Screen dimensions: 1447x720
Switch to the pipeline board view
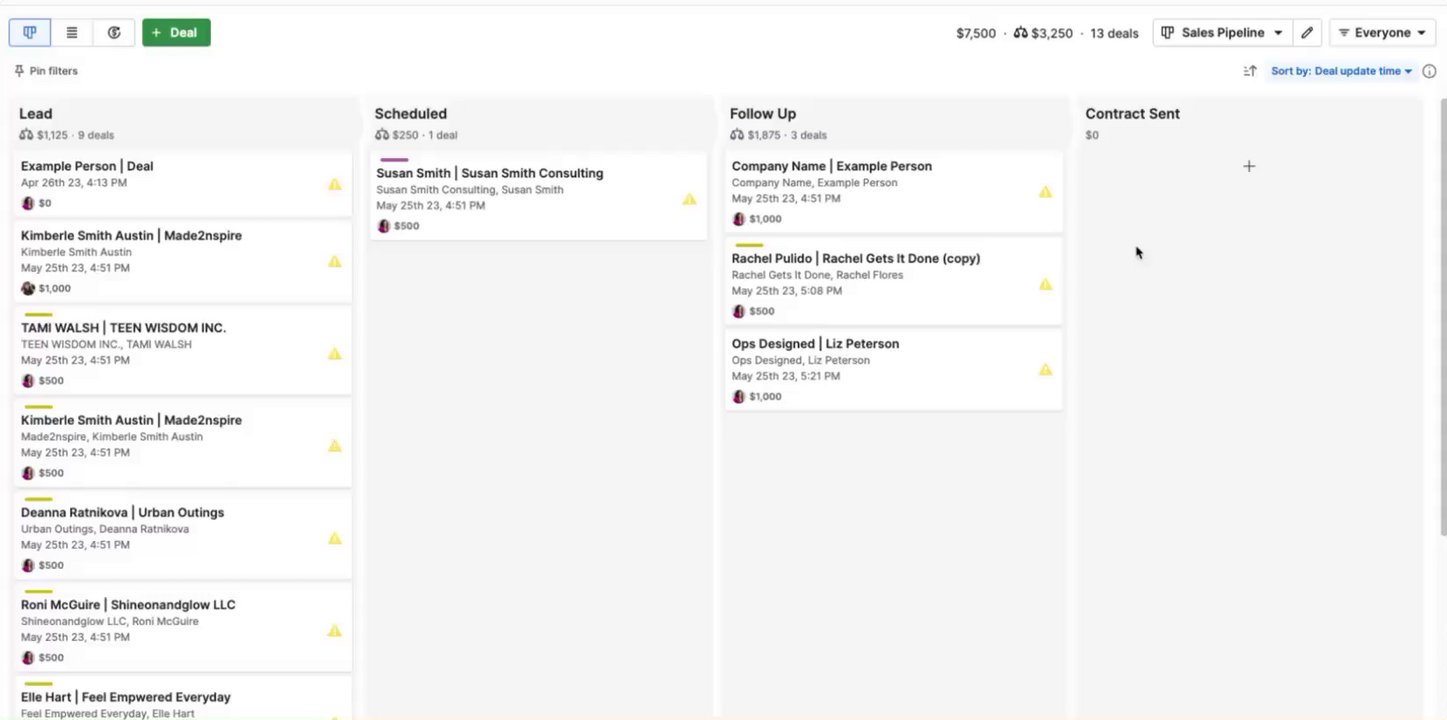click(x=30, y=33)
